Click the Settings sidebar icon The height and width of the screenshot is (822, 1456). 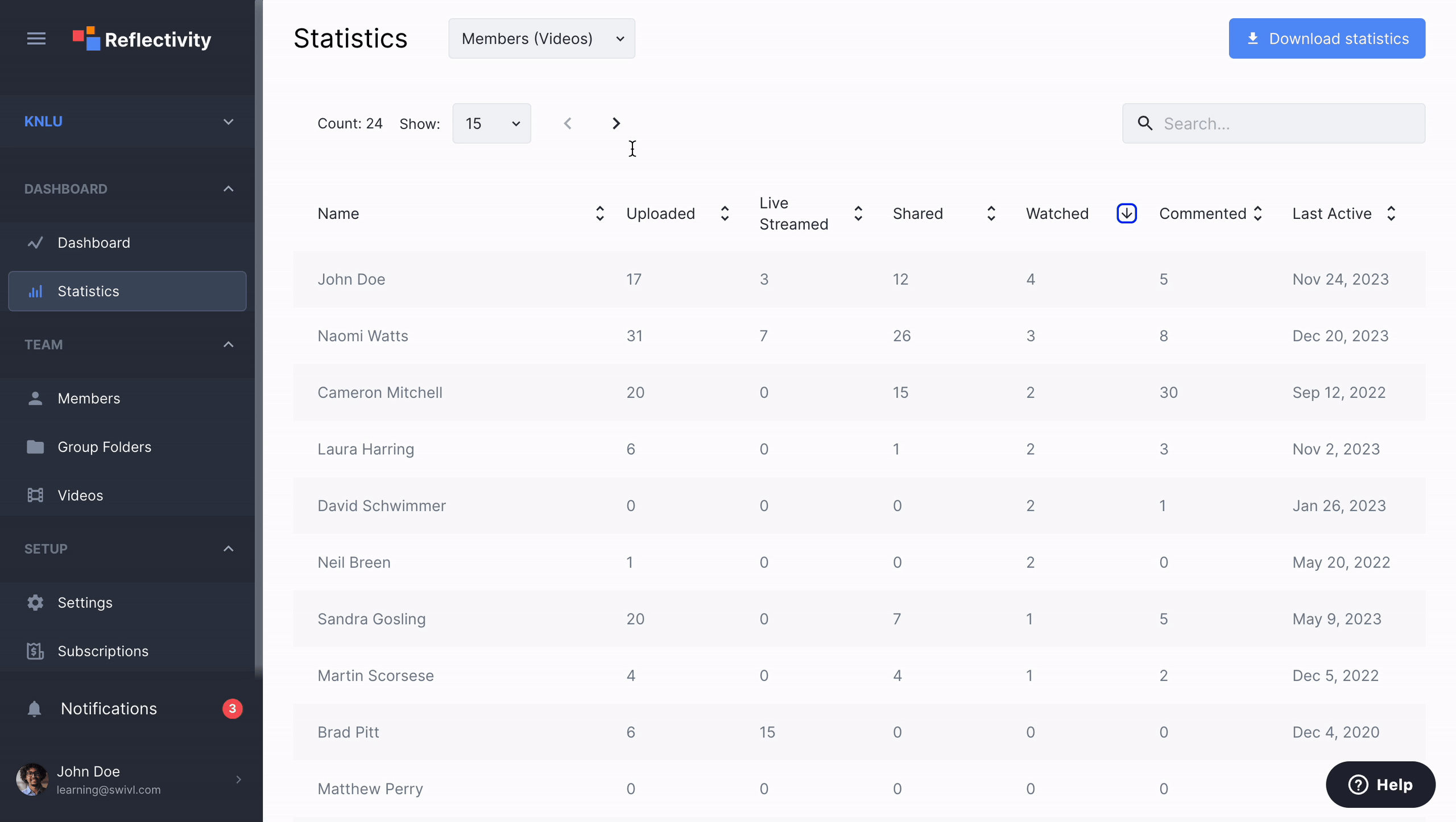point(35,602)
